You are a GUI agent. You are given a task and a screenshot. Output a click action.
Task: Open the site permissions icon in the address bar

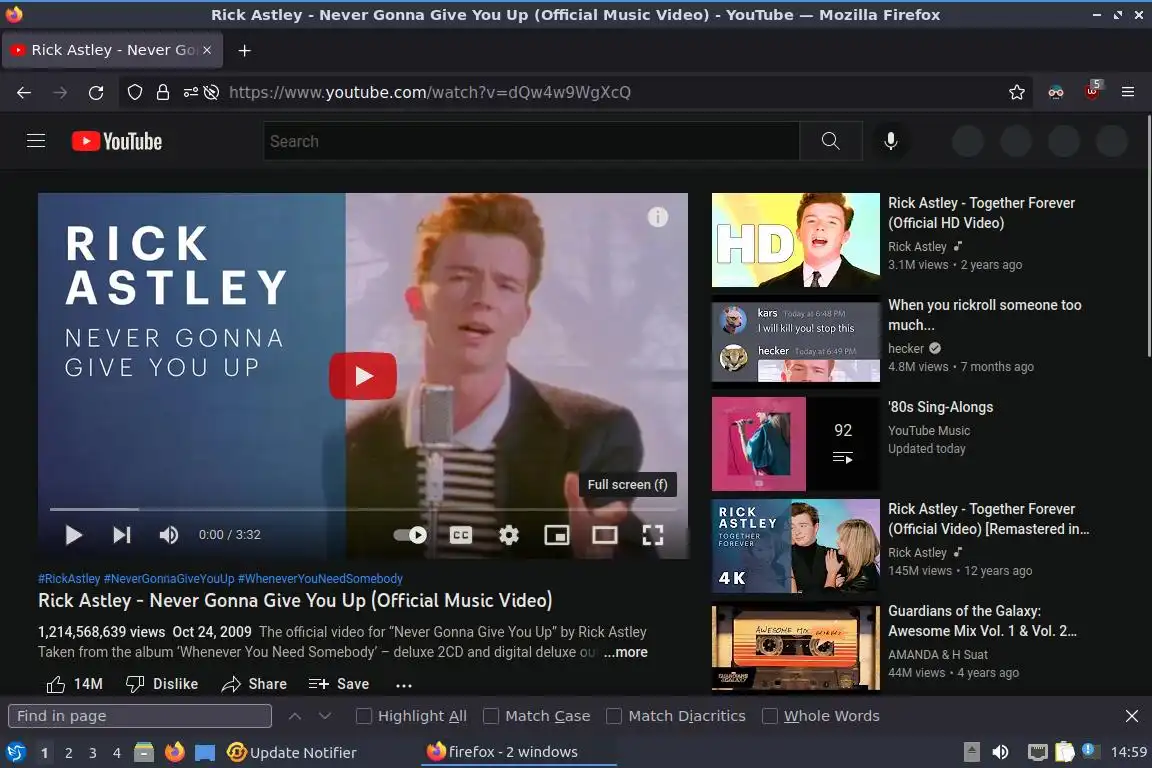pyautogui.click(x=191, y=93)
